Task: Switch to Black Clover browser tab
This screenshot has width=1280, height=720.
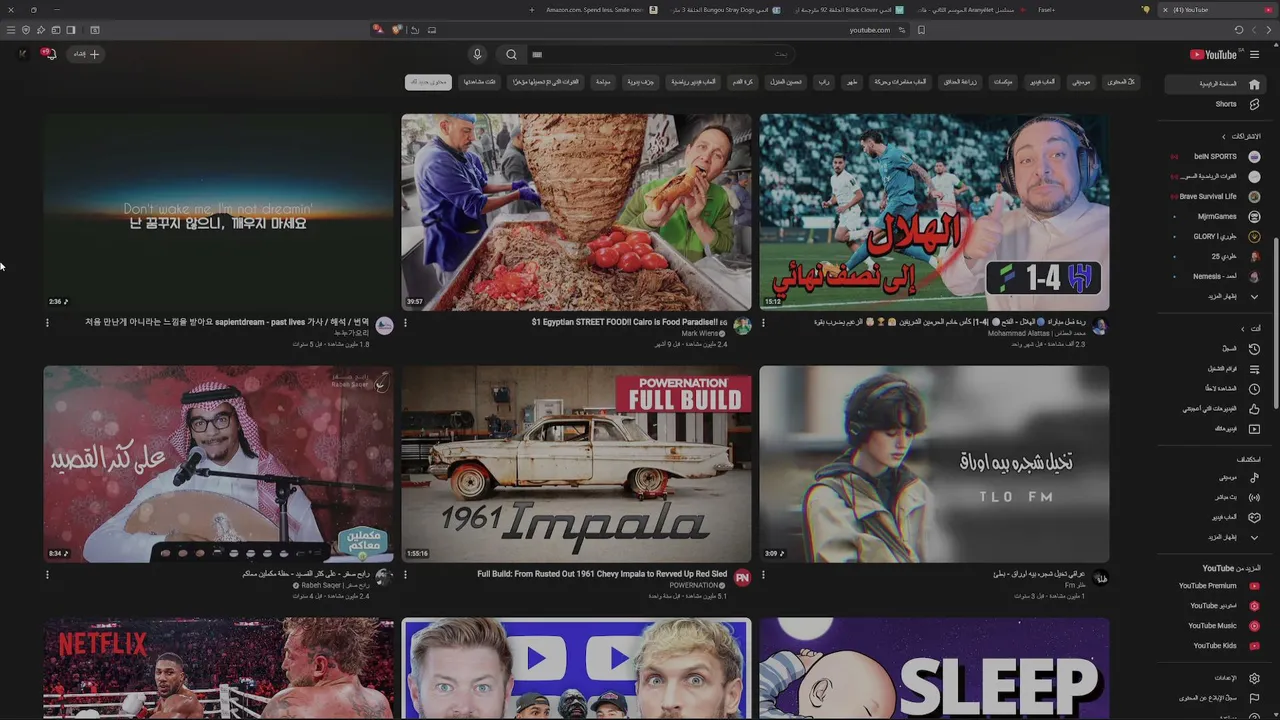Action: click(850, 10)
